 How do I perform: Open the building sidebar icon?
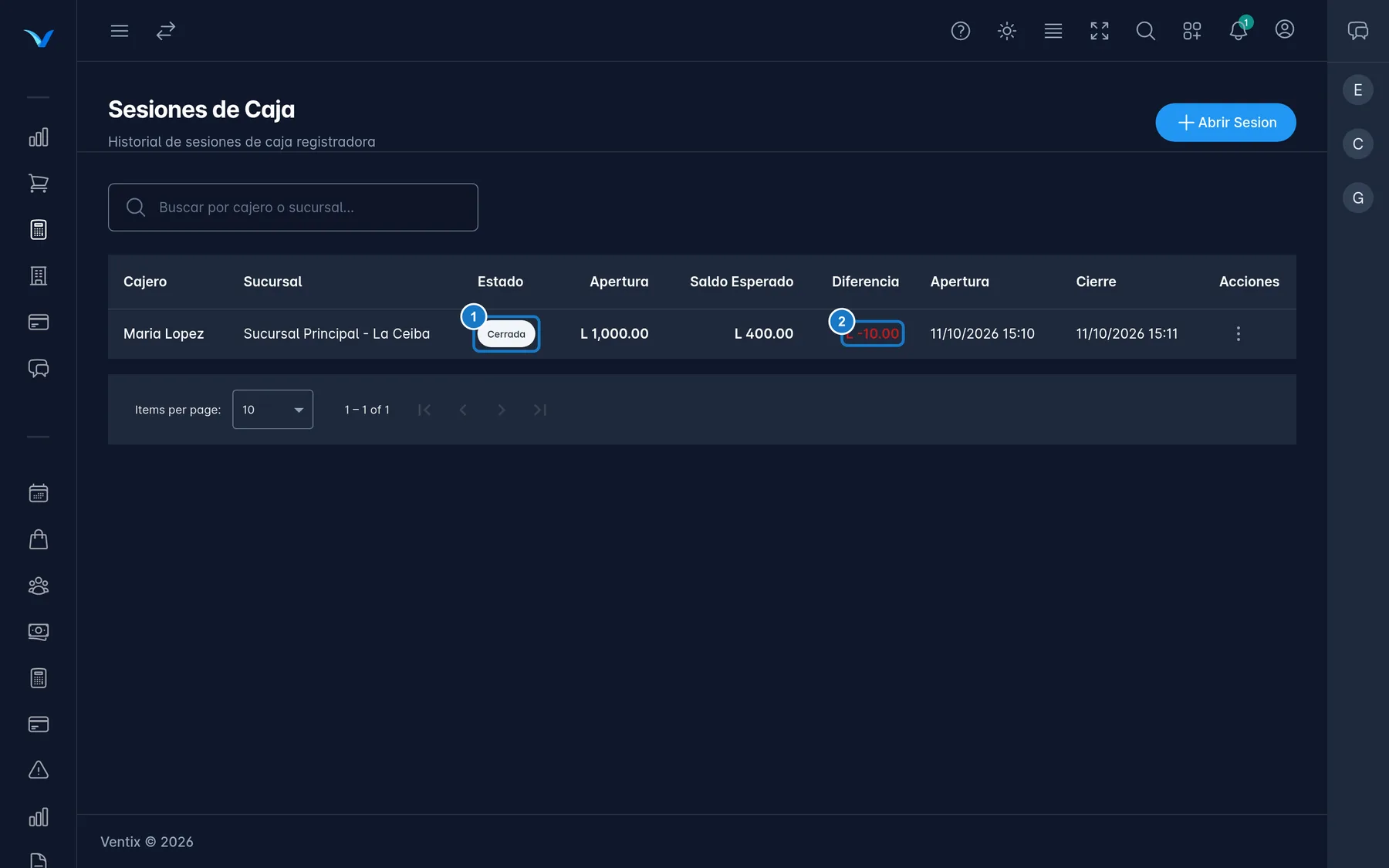39,276
